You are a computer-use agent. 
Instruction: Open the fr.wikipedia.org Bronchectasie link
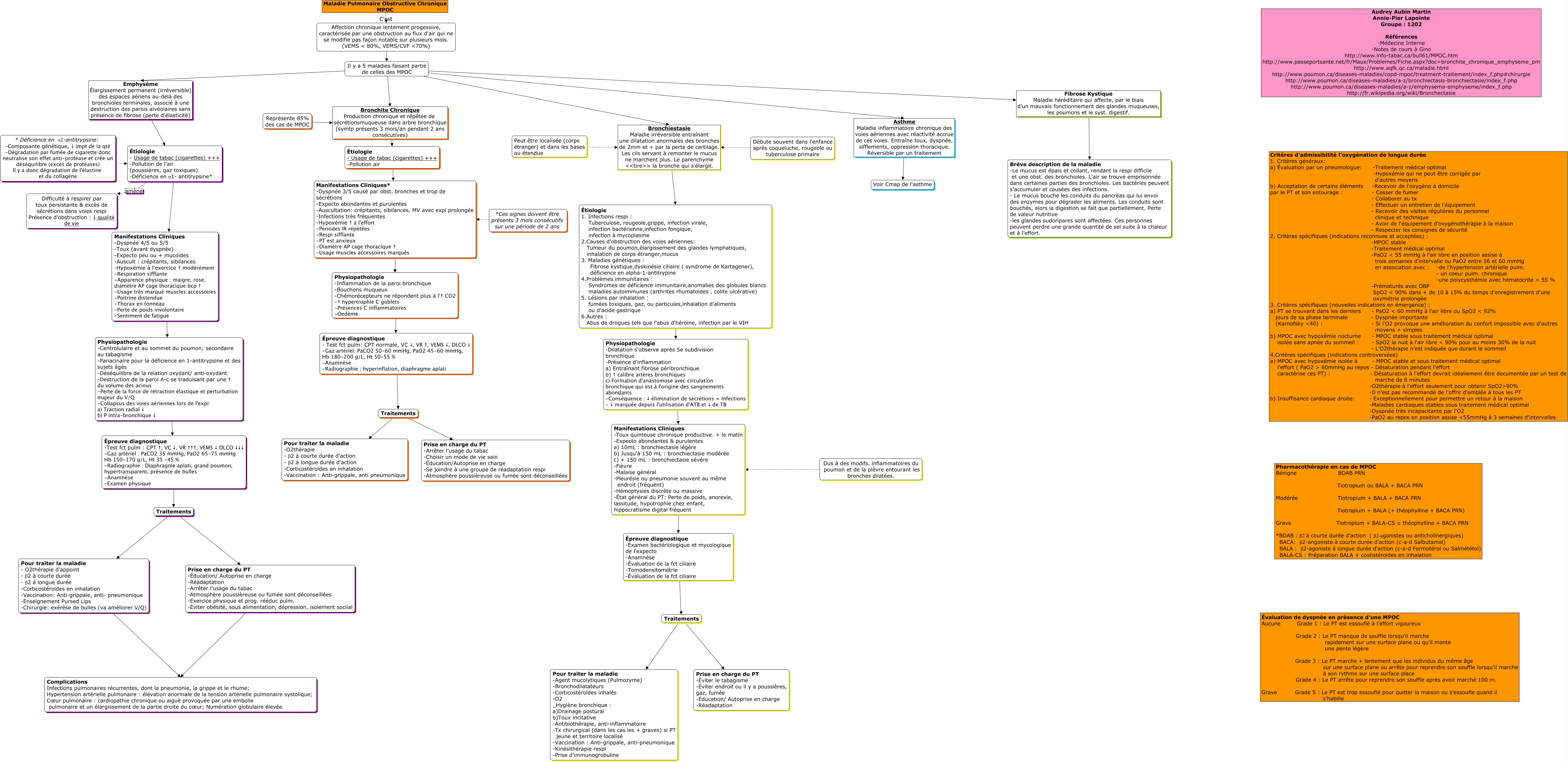pos(1401,93)
